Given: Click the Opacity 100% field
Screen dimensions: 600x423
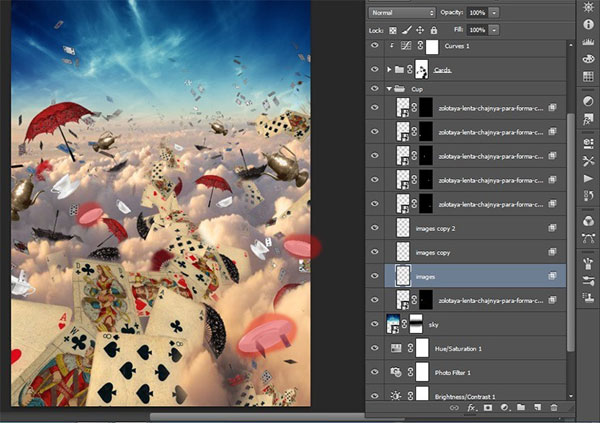Looking at the screenshot, I should [477, 13].
